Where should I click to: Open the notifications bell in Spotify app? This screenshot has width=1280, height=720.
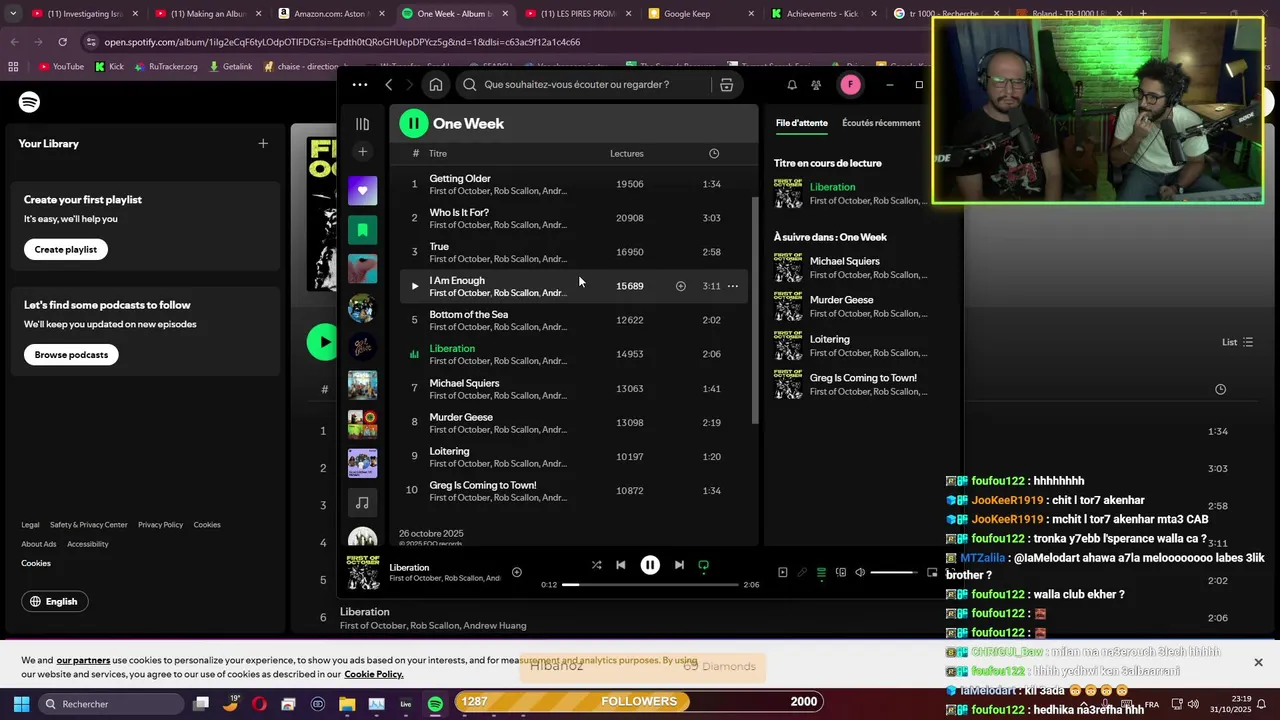pos(792,85)
